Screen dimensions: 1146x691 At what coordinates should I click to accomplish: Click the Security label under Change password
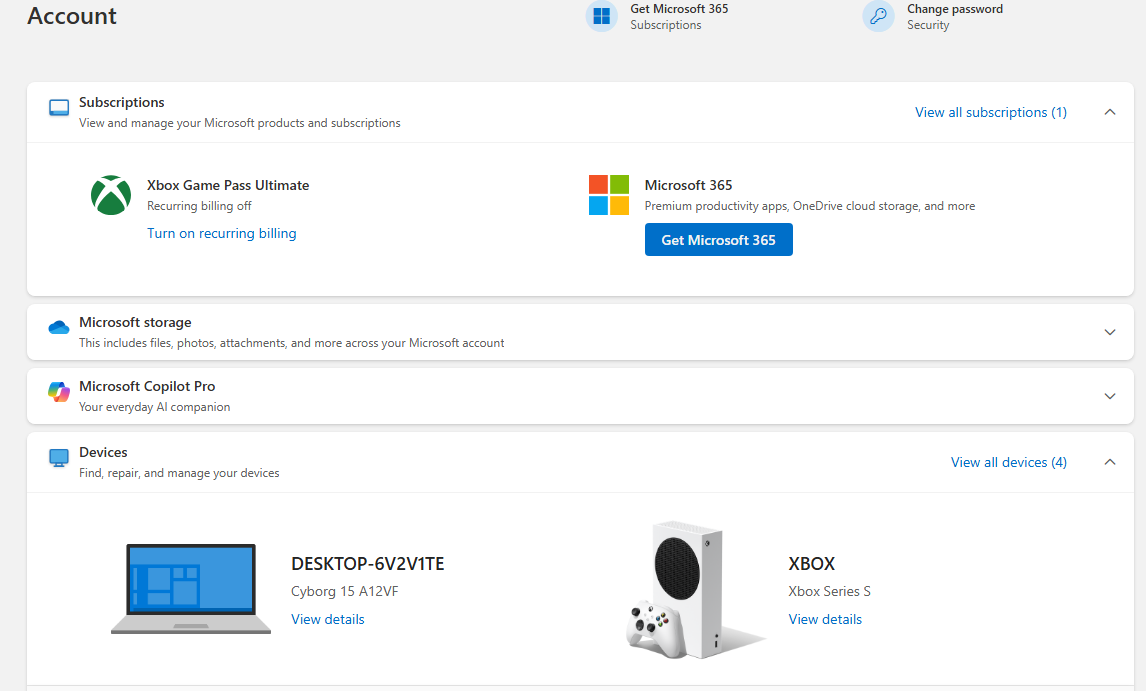coord(928,25)
